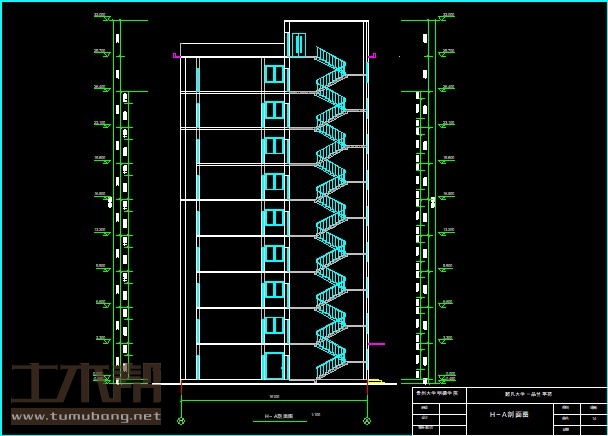
Task: Select the ground level staircase flight
Action: (330, 370)
